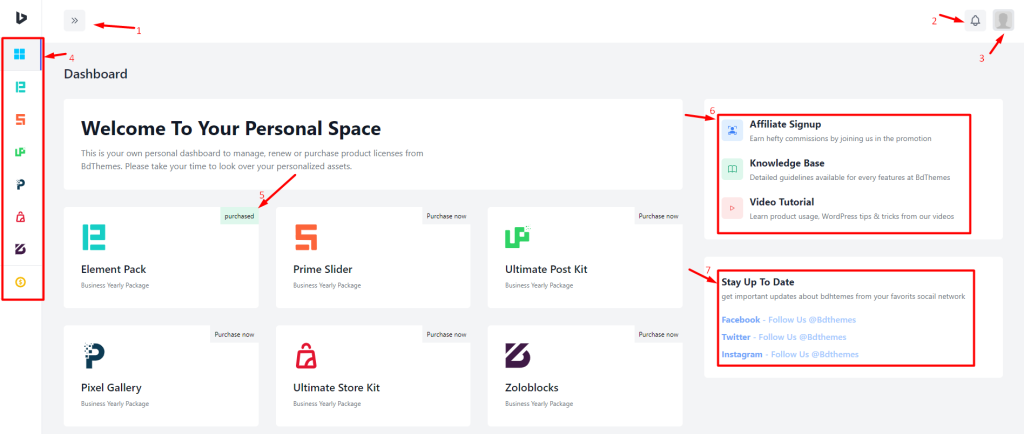Image resolution: width=1024 pixels, height=434 pixels.
Task: Open Ultimate Store Kit sidebar icon
Action: [x=20, y=217]
